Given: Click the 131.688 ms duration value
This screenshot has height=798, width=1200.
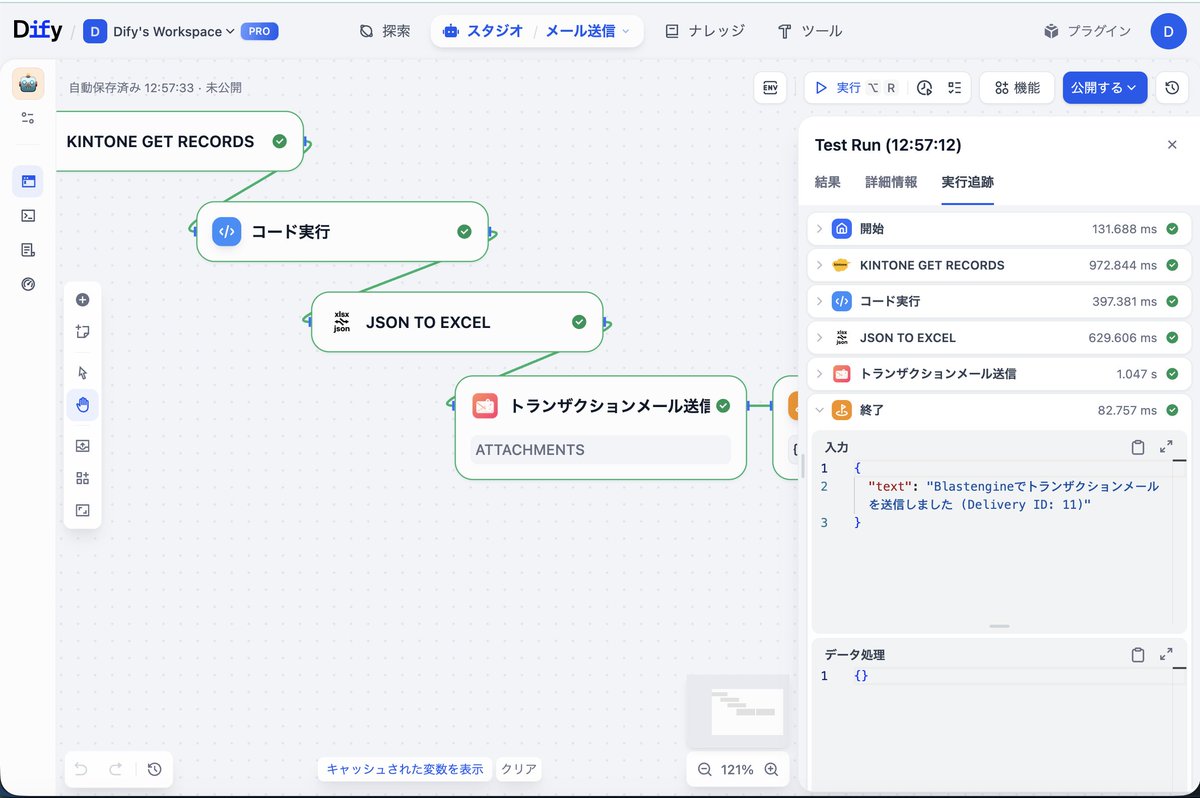Looking at the screenshot, I should tap(1124, 229).
